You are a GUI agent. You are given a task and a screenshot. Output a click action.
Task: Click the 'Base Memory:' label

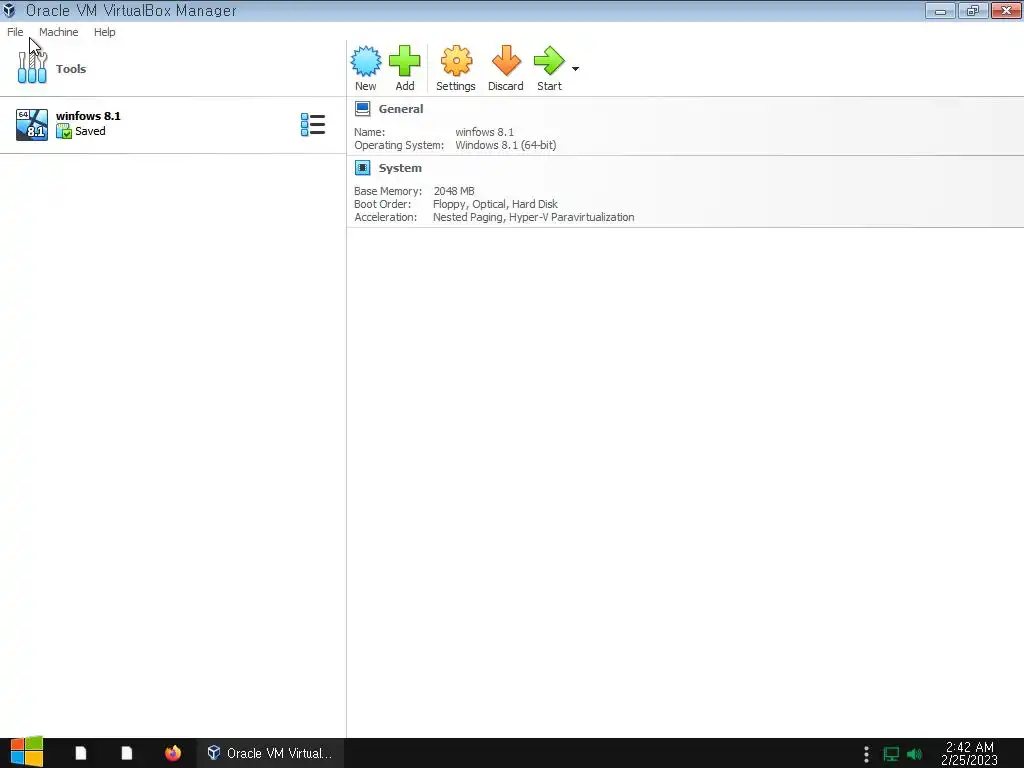(388, 191)
